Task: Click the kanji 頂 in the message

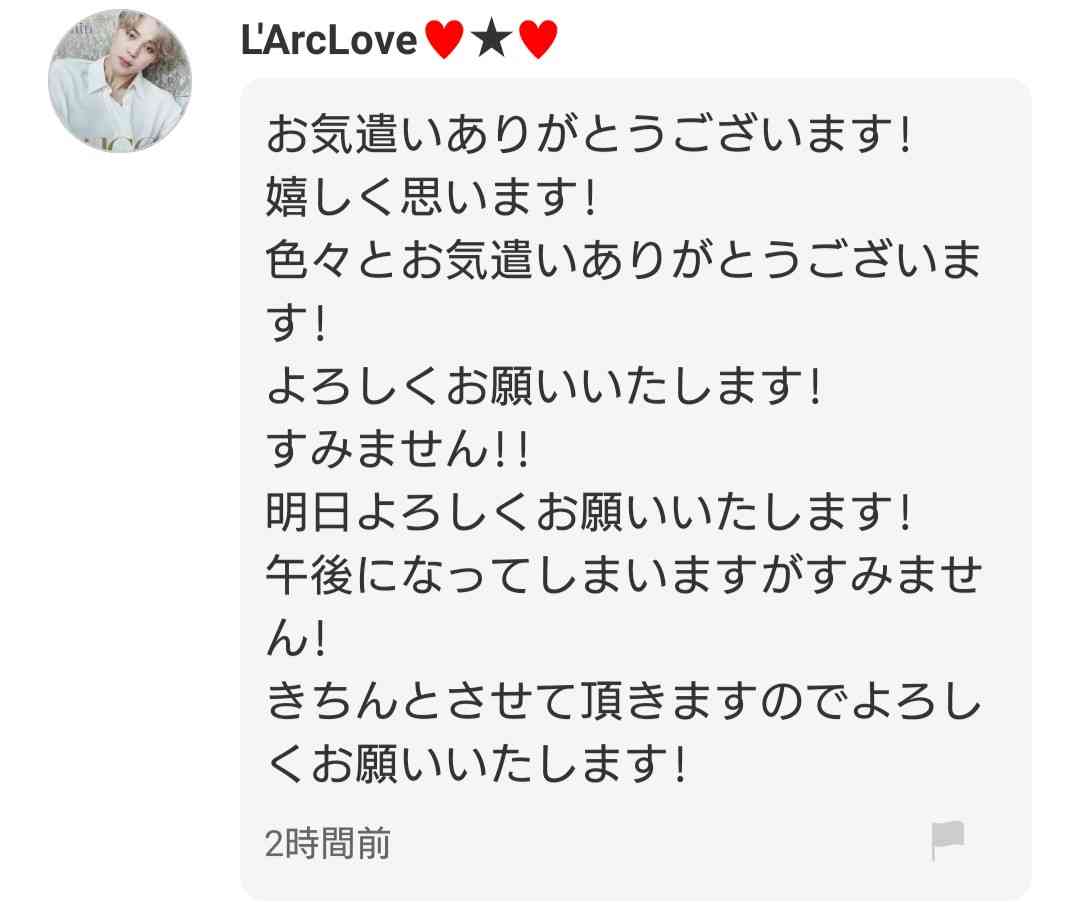Action: (x=603, y=701)
